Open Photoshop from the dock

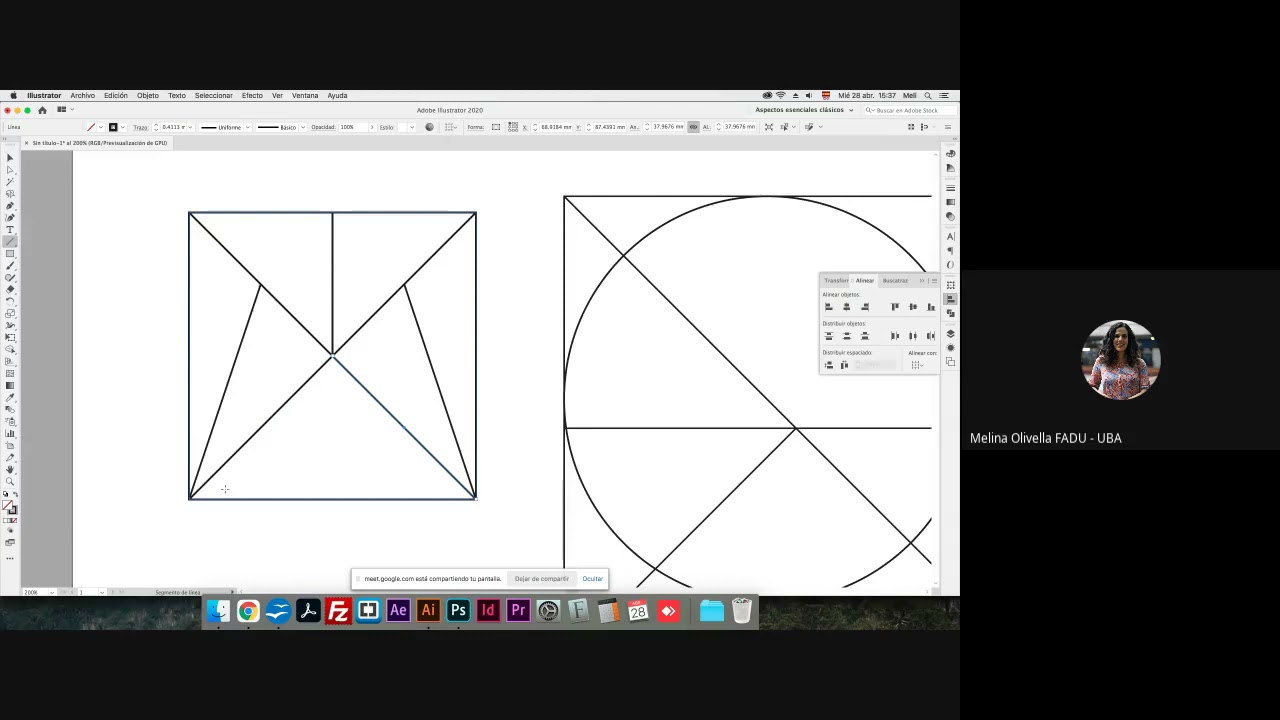[x=458, y=611]
